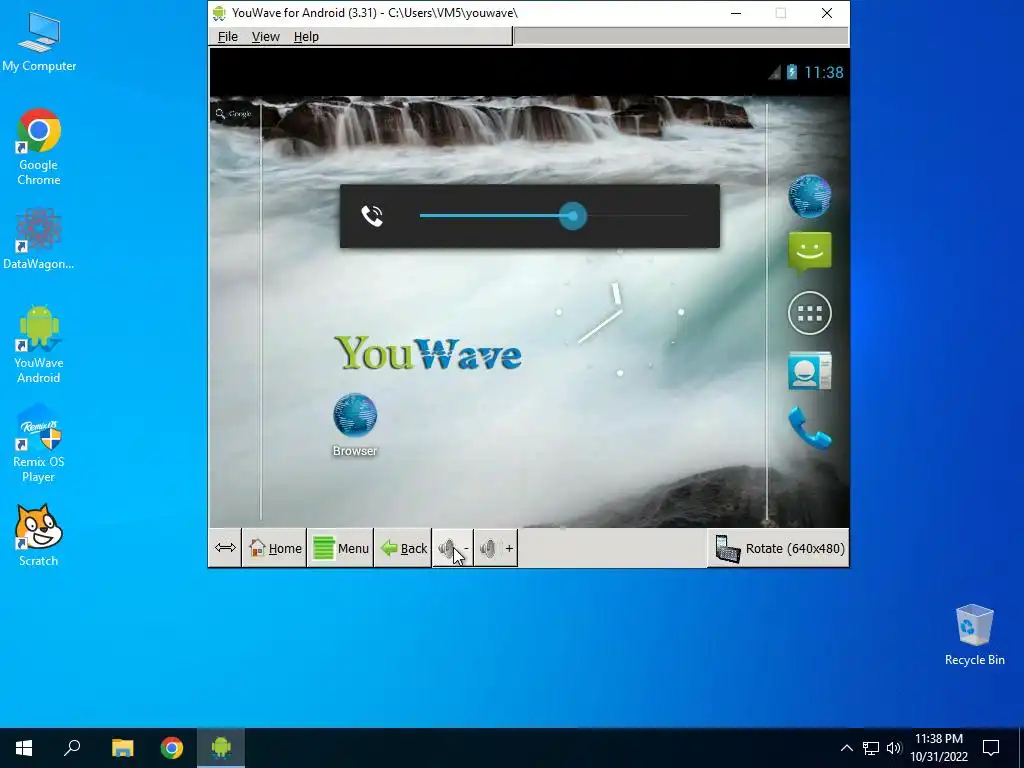Open the View menu
The image size is (1024, 768).
click(x=266, y=37)
